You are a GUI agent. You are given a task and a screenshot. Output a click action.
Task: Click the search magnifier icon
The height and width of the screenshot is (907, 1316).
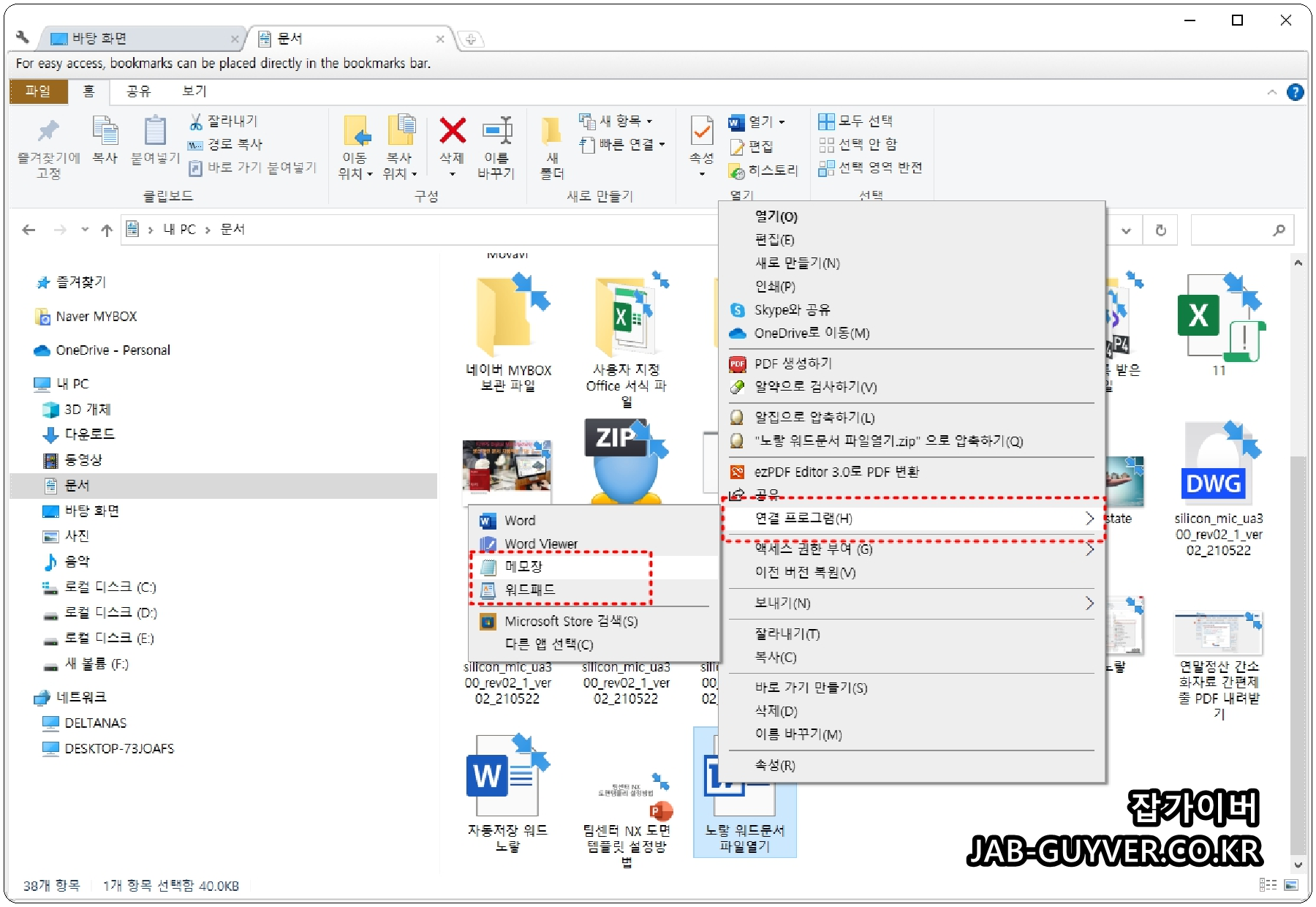[1279, 230]
